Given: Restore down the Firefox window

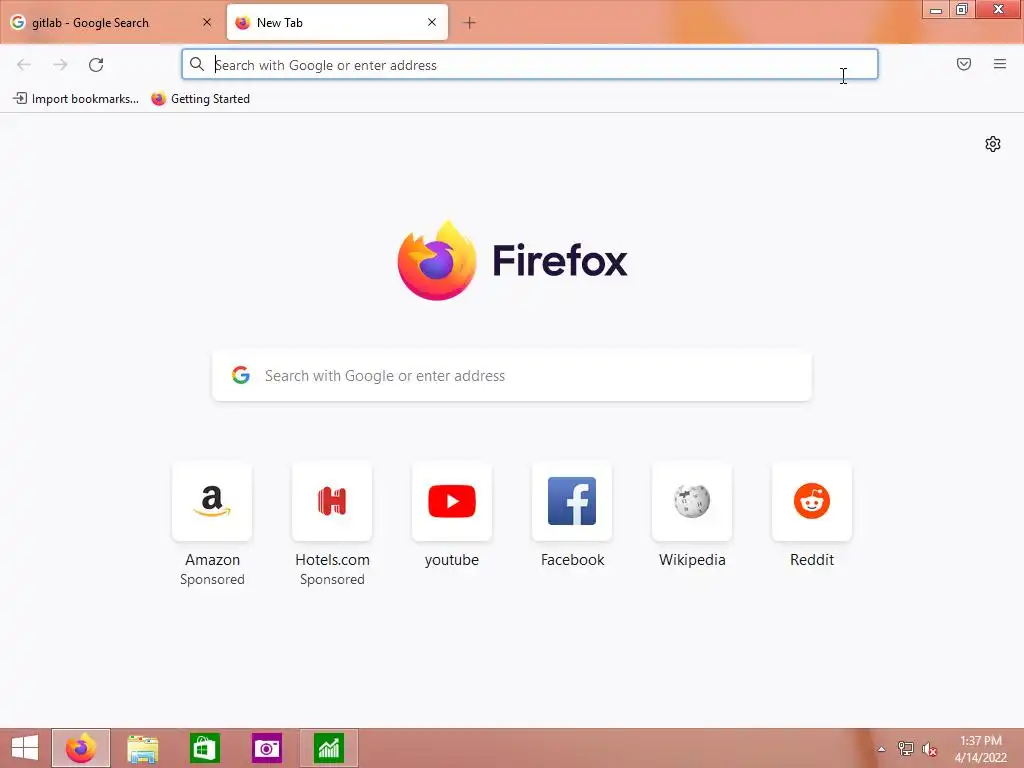Looking at the screenshot, I should coord(962,9).
